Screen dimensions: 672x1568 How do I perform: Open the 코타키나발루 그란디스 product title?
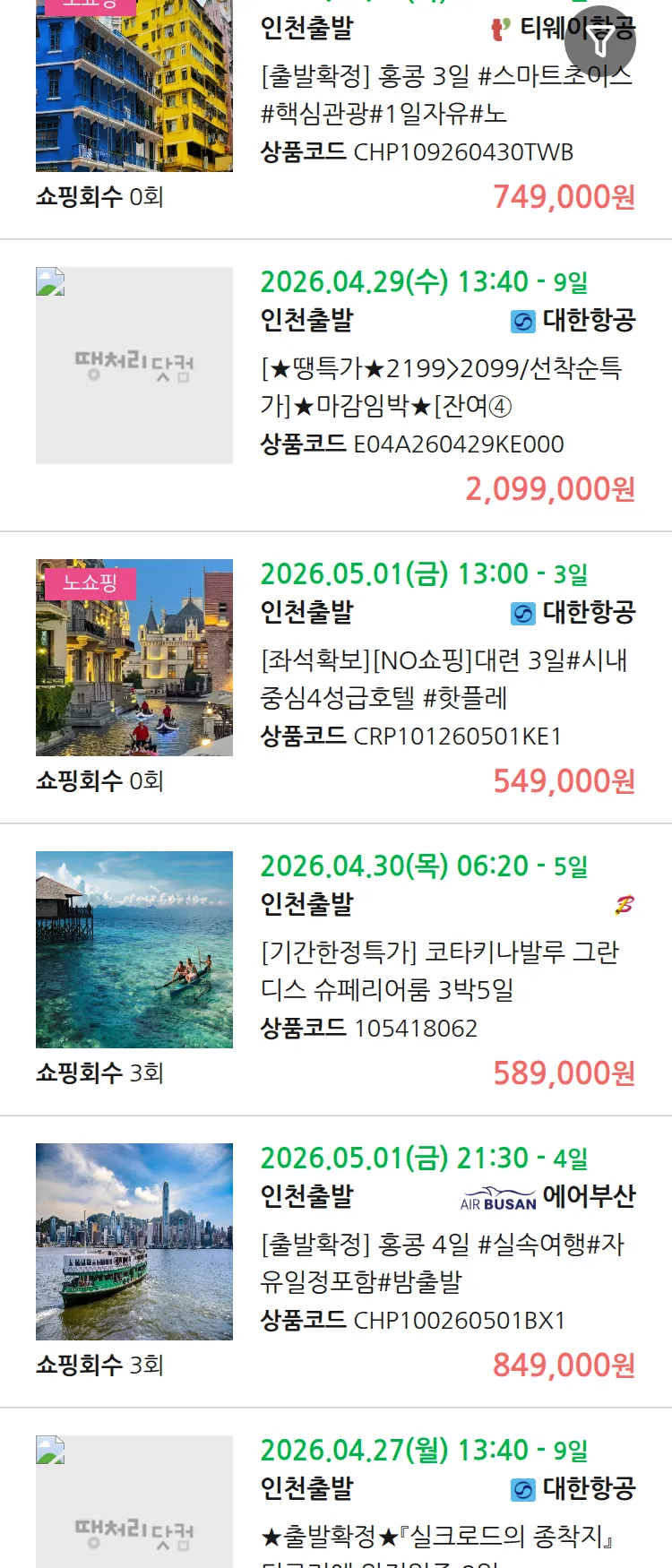(439, 971)
